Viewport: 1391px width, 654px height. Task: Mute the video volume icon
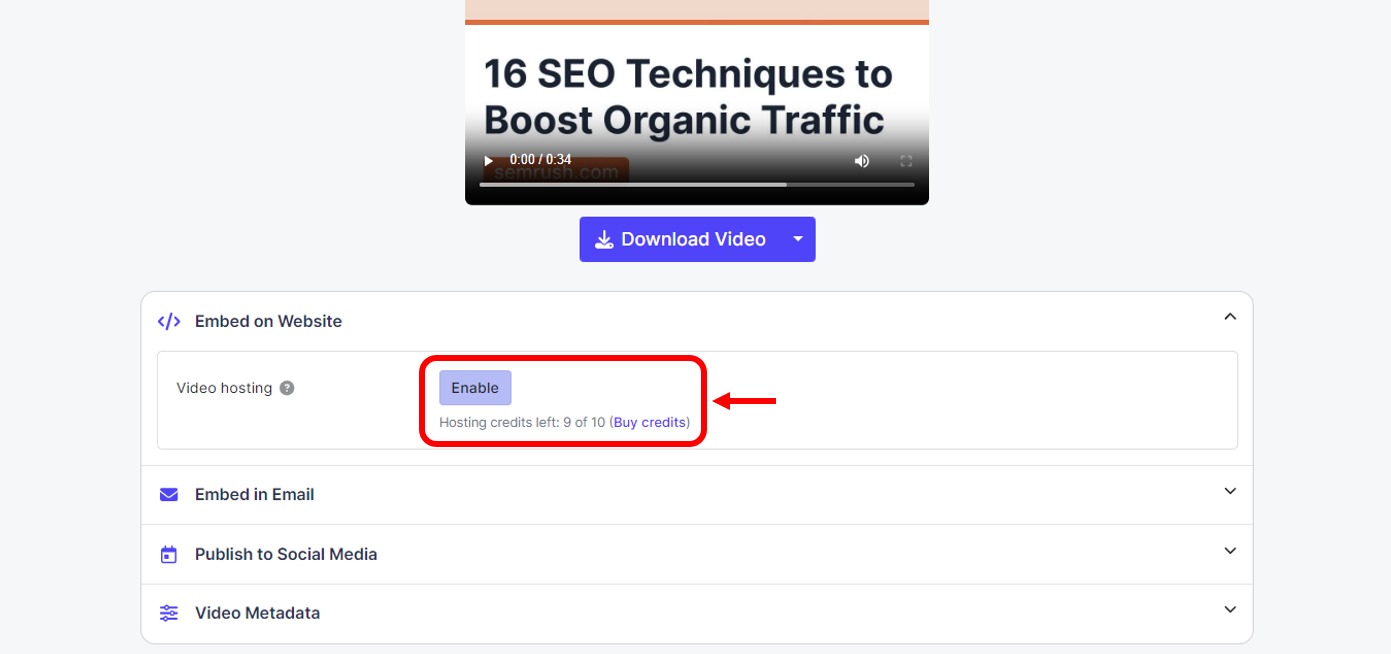pos(861,160)
